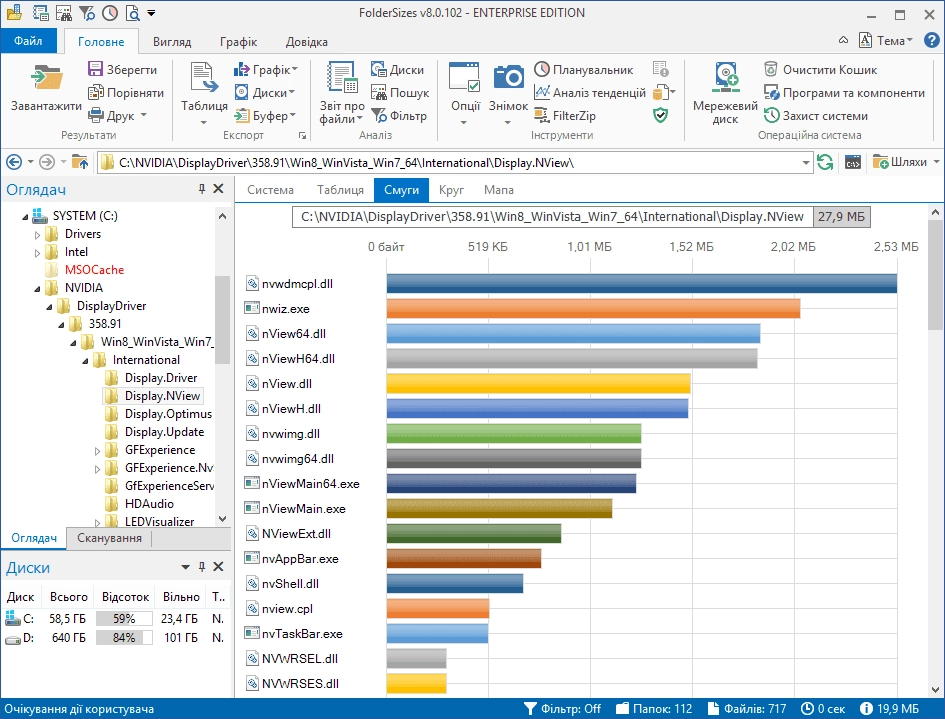Click the database icon with dropdown in Інструменти
The height and width of the screenshot is (719, 945).
point(664,92)
